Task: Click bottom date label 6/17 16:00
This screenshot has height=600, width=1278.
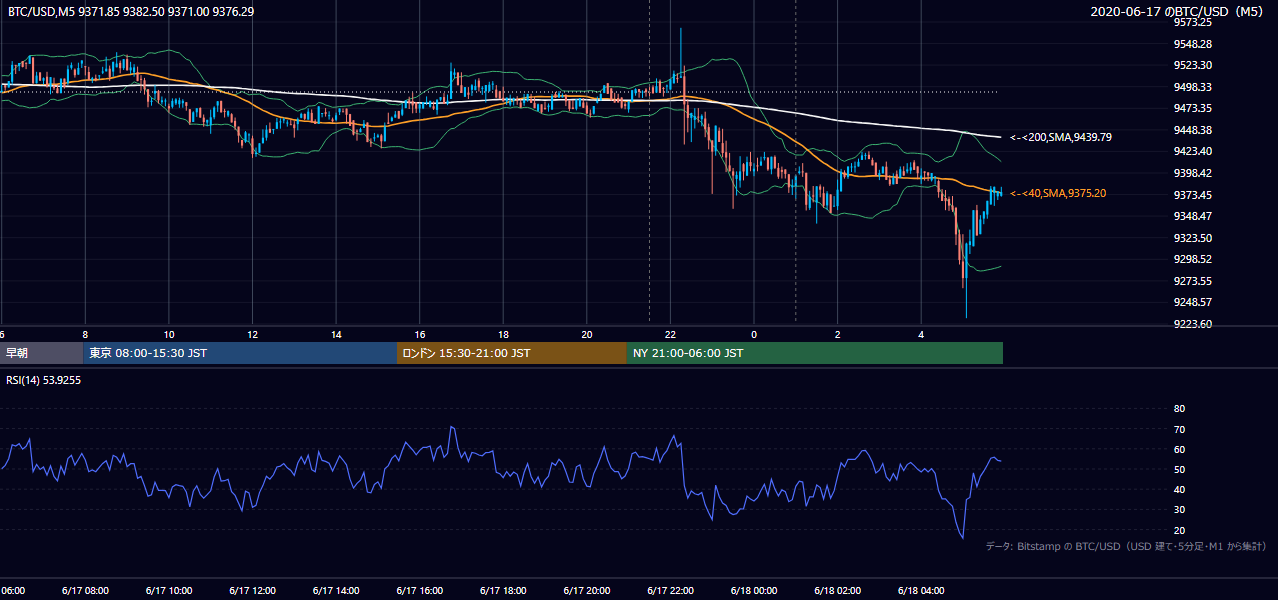Action: tap(420, 591)
